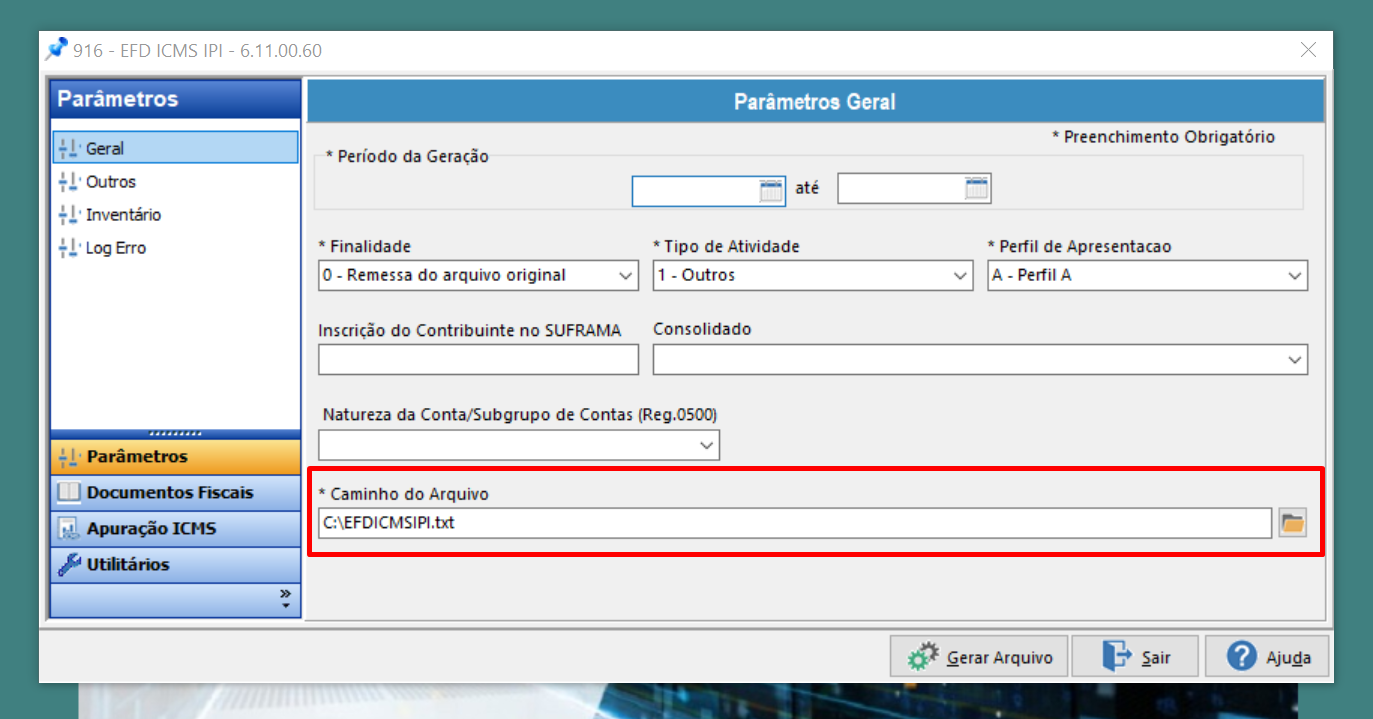Select Geral in the Parâmetros tree
The height and width of the screenshot is (719, 1373).
pos(175,148)
